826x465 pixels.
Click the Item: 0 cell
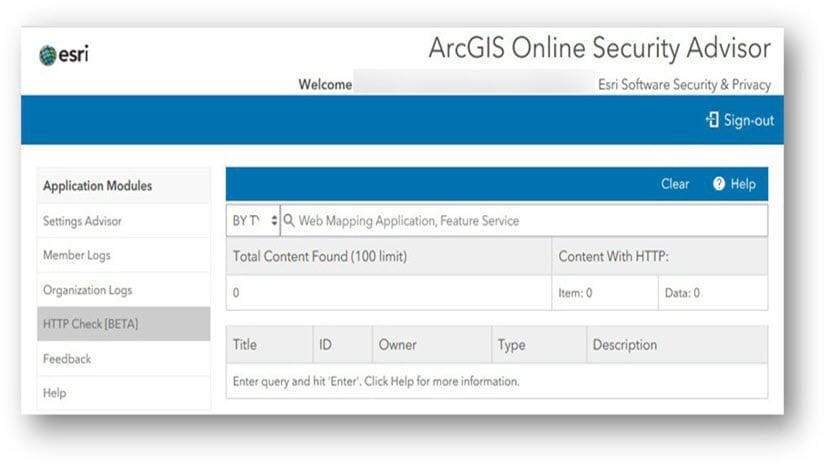[x=605, y=293]
